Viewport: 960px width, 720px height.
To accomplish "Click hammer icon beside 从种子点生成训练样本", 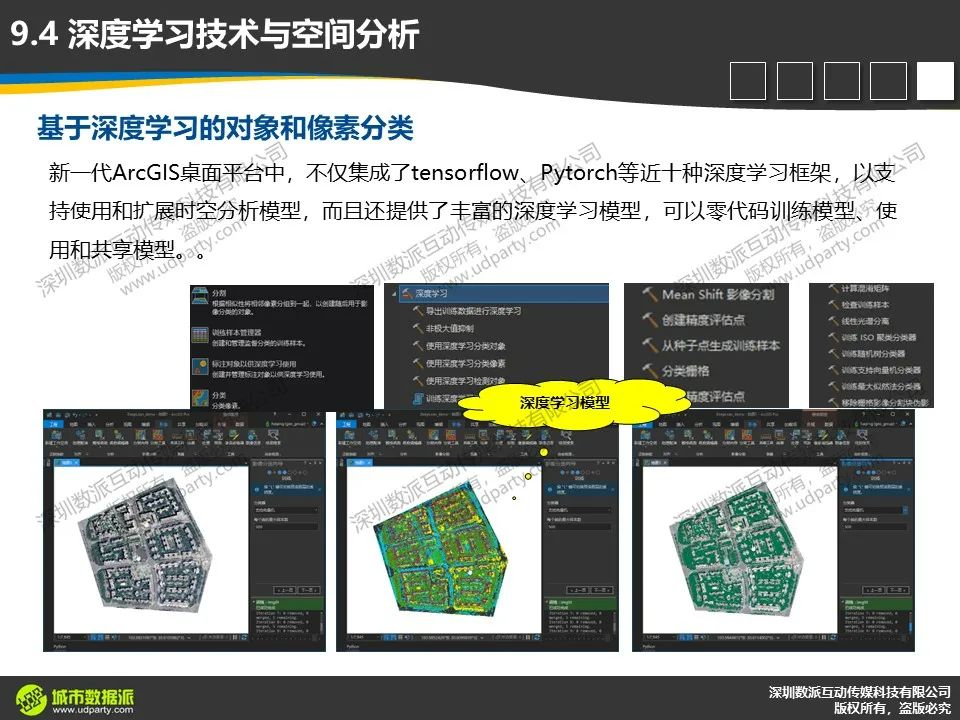I will [650, 345].
